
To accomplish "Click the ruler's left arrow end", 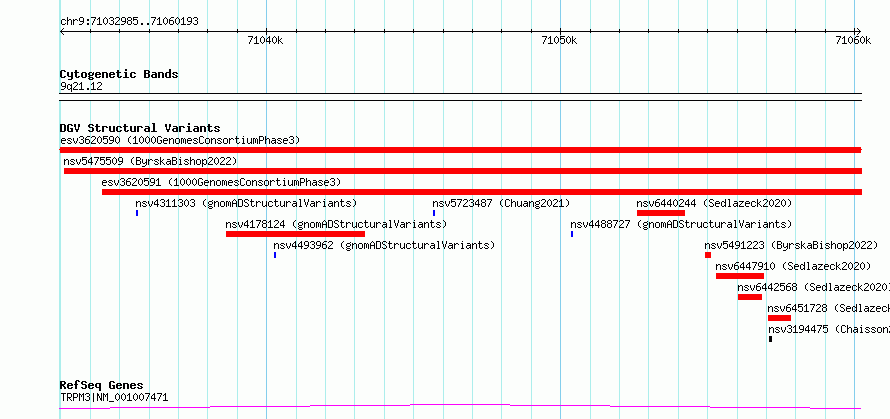I will click(62, 31).
